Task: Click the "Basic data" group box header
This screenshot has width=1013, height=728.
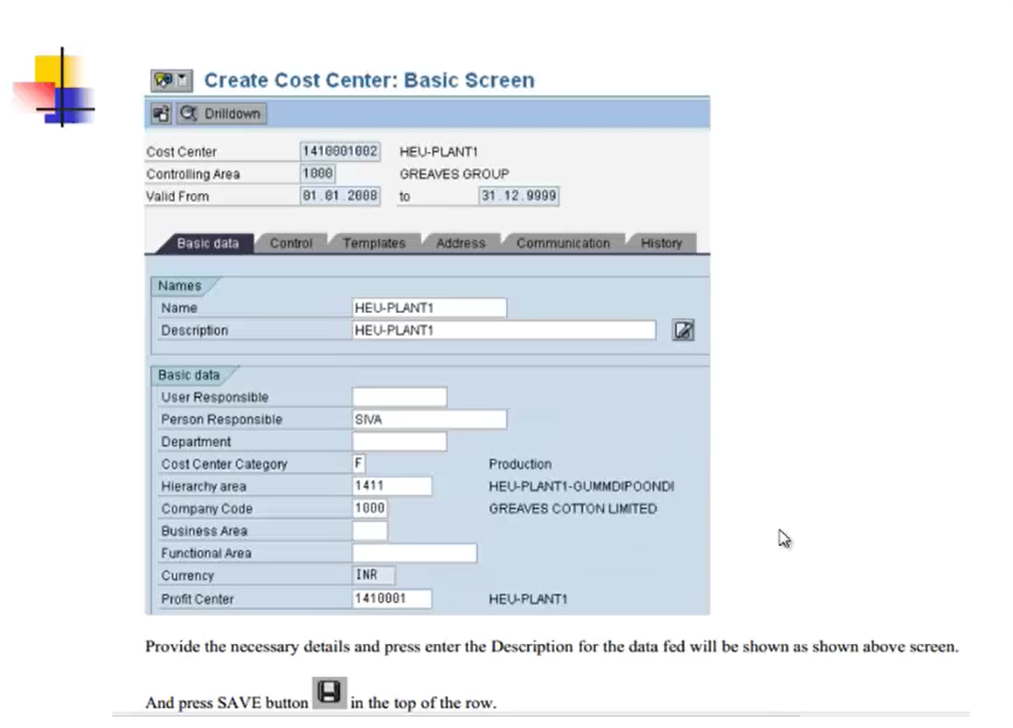Action: click(189, 375)
